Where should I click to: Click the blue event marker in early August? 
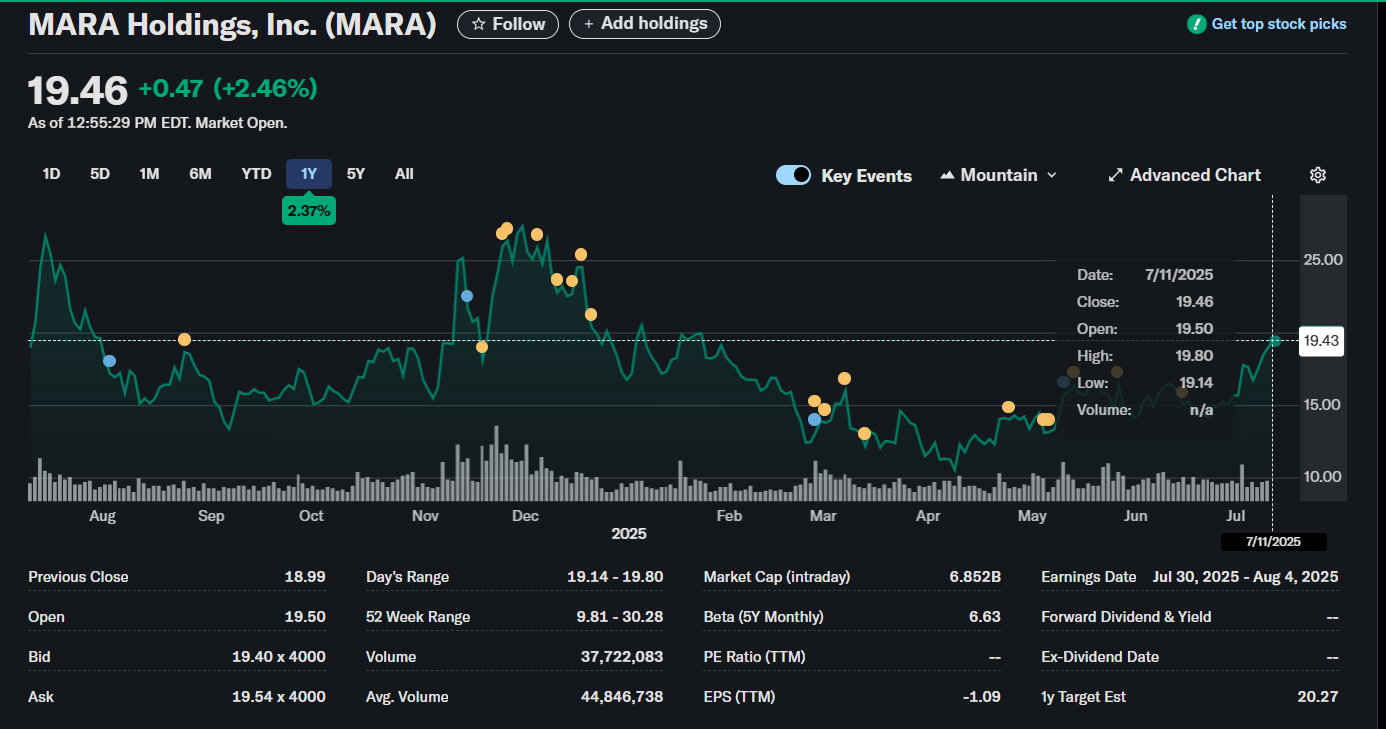tap(109, 361)
